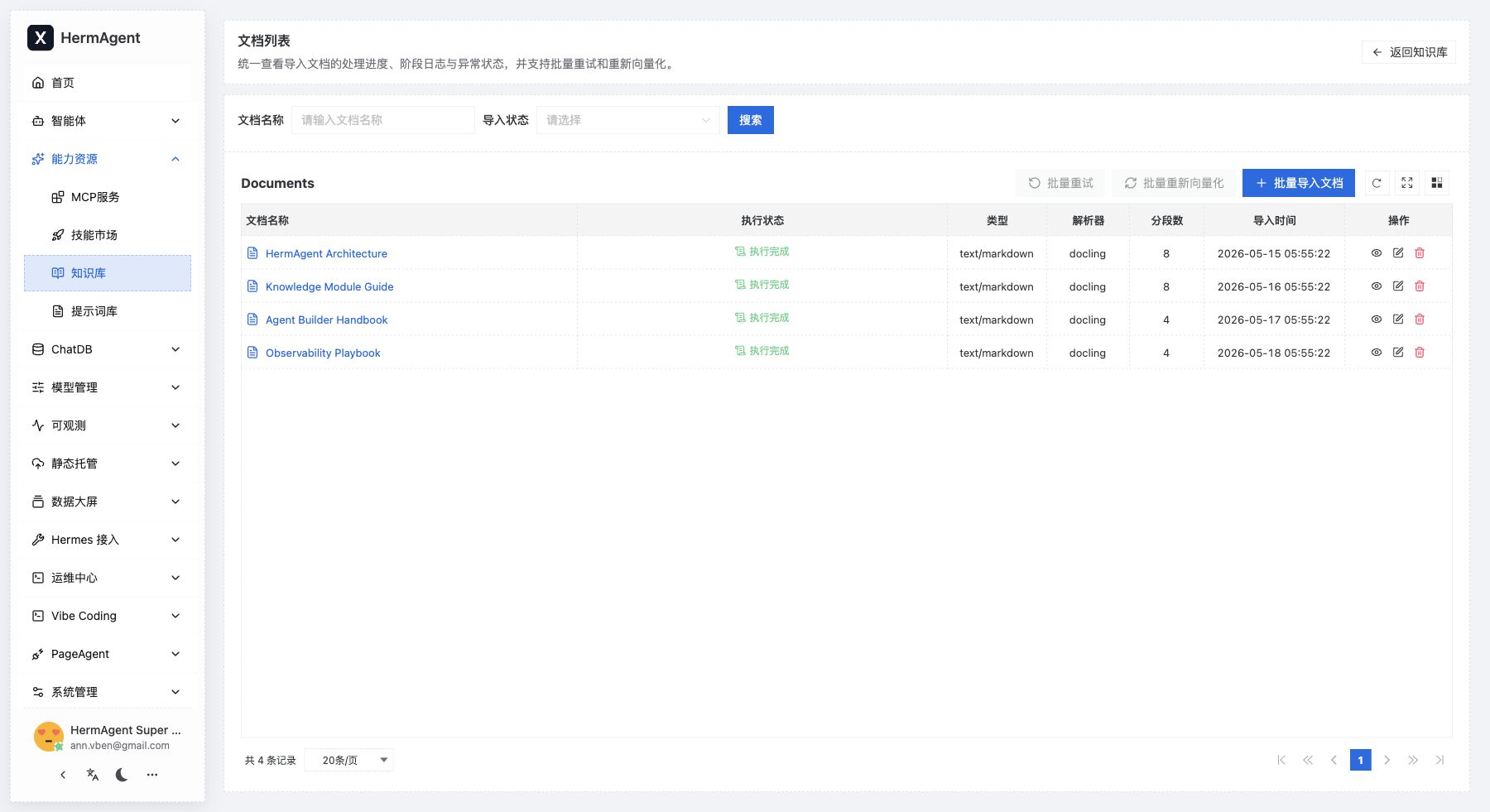This screenshot has height=812, width=1490.
Task: Expand the 系统管理 menu
Action: (x=108, y=692)
